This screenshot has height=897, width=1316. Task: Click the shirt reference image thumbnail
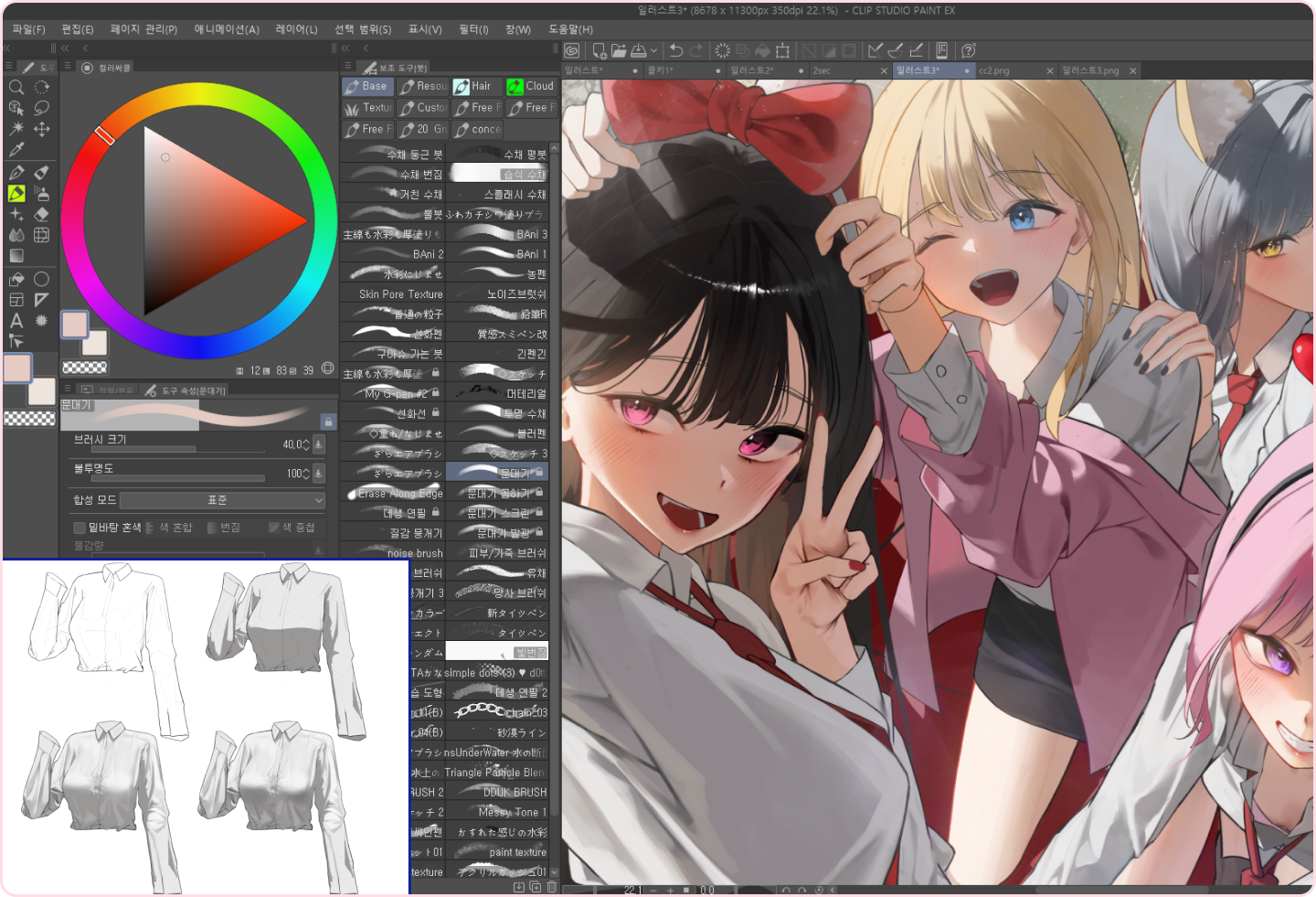pyautogui.click(x=206, y=726)
